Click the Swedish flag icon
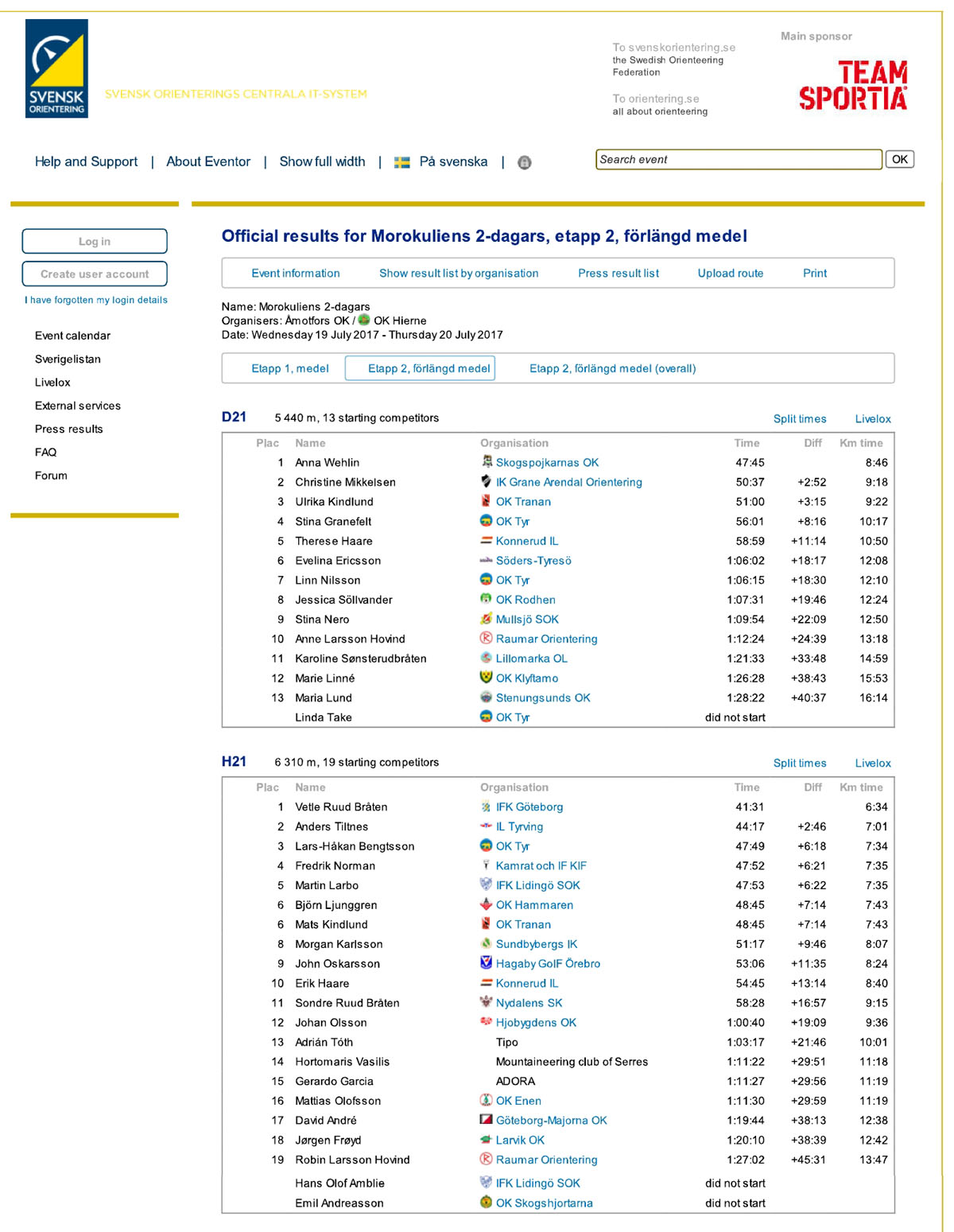Image resolution: width=954 pixels, height=1232 pixels. pyautogui.click(x=402, y=162)
